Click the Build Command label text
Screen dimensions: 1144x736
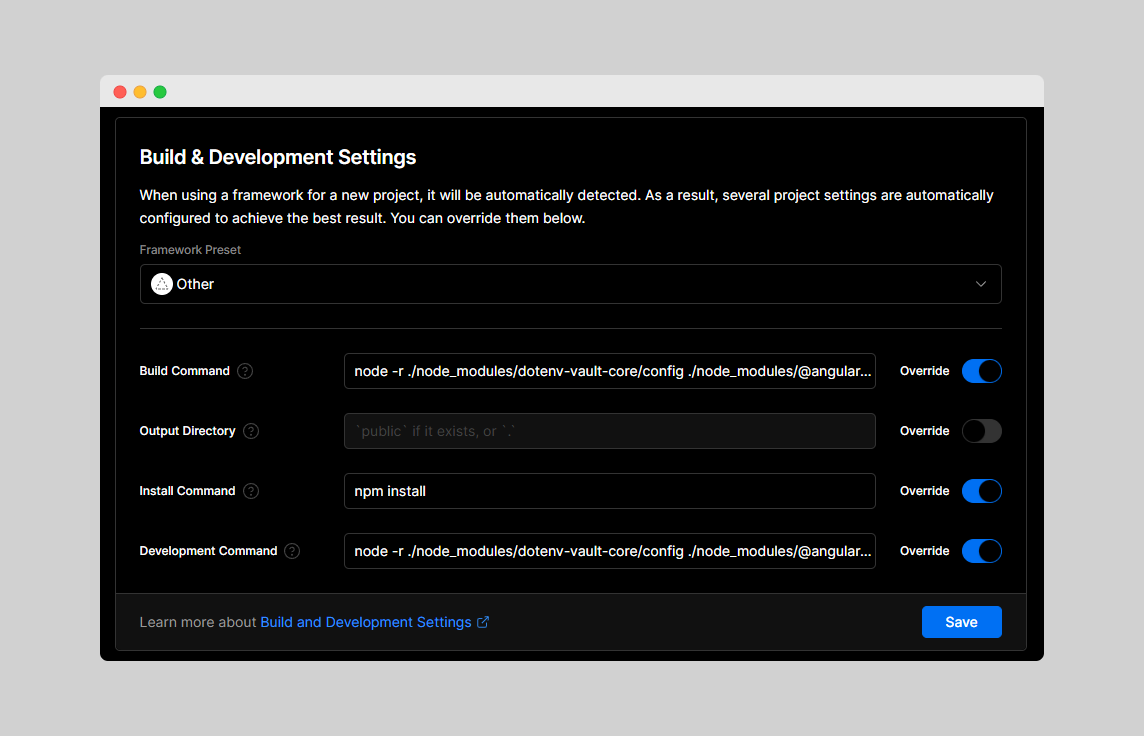point(185,371)
